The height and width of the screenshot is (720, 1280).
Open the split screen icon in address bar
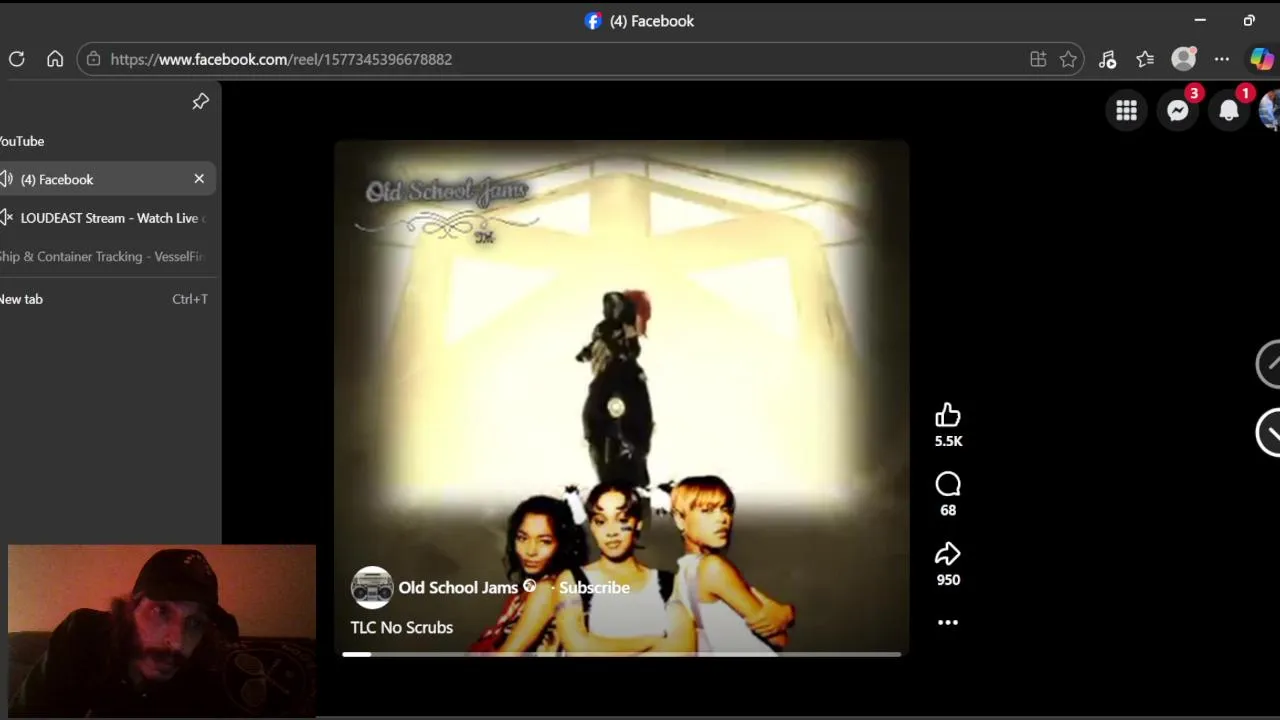tap(1038, 59)
